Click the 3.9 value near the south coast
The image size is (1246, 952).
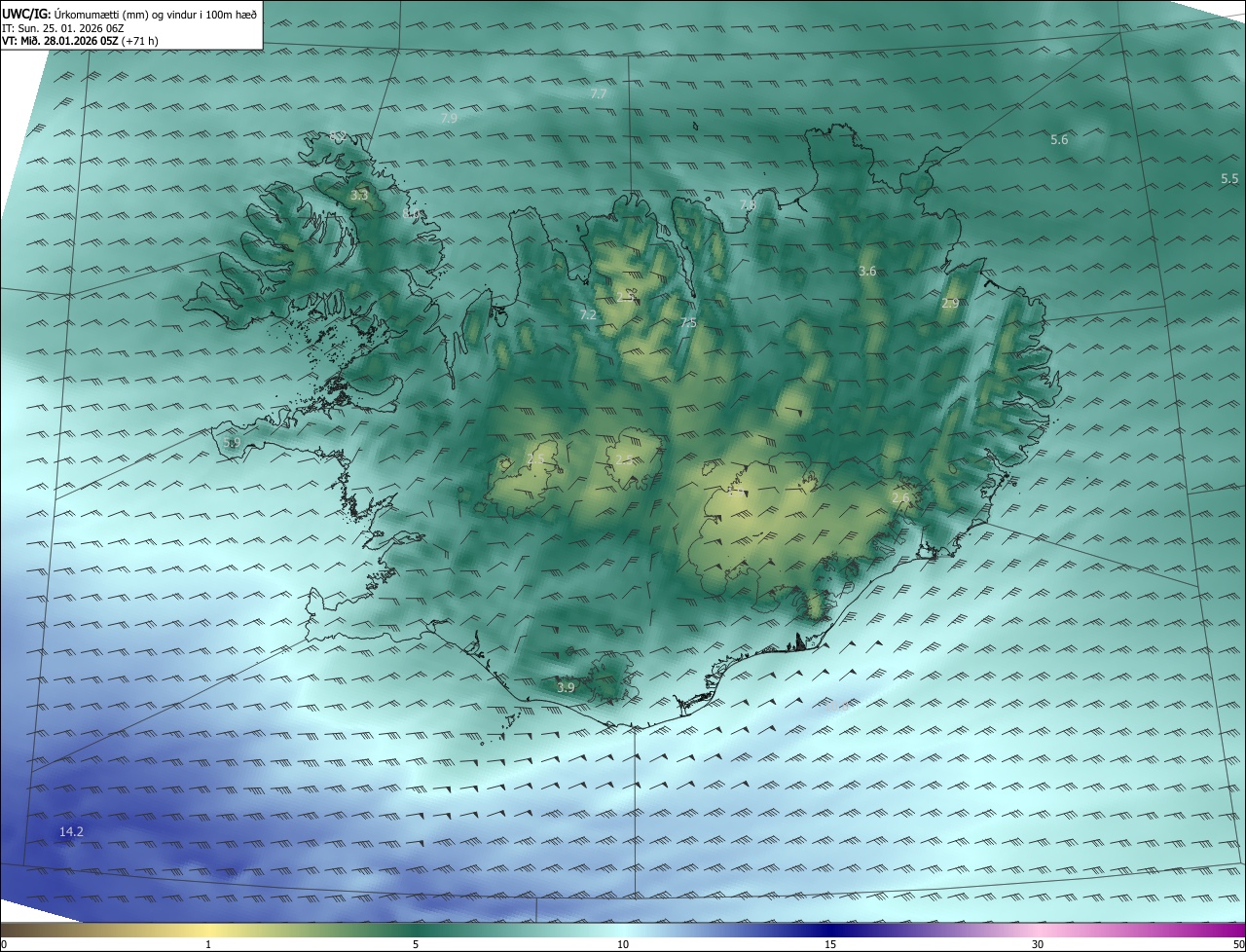(x=566, y=687)
